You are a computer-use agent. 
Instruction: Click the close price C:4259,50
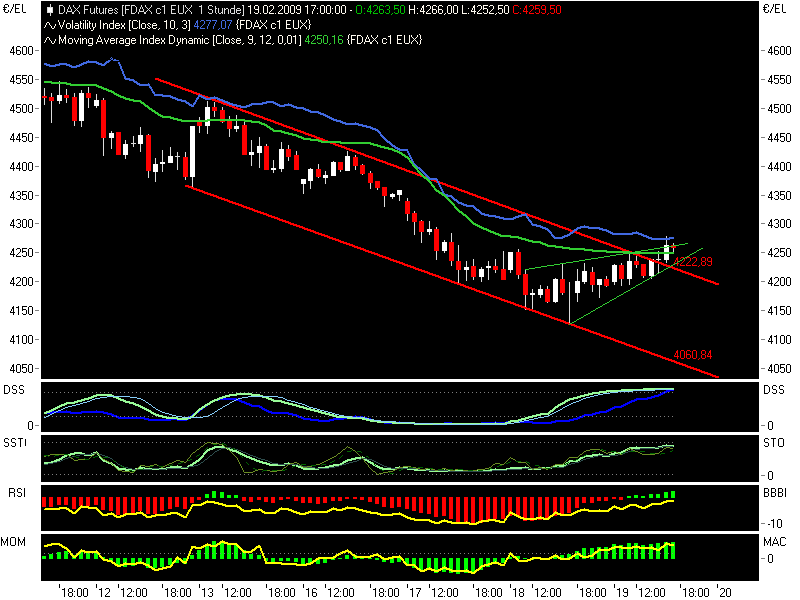537,10
